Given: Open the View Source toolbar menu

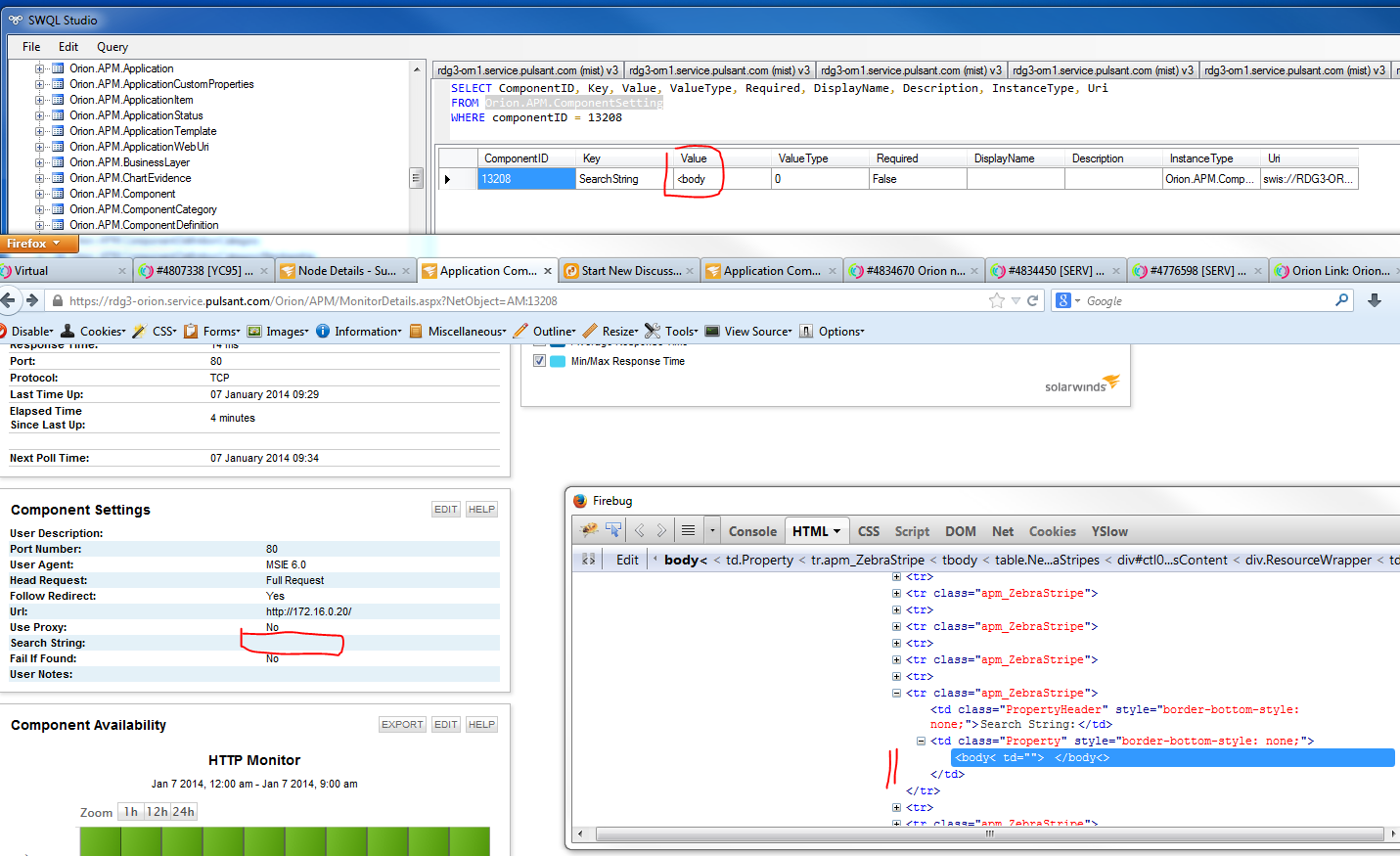Looking at the screenshot, I should click(x=749, y=332).
